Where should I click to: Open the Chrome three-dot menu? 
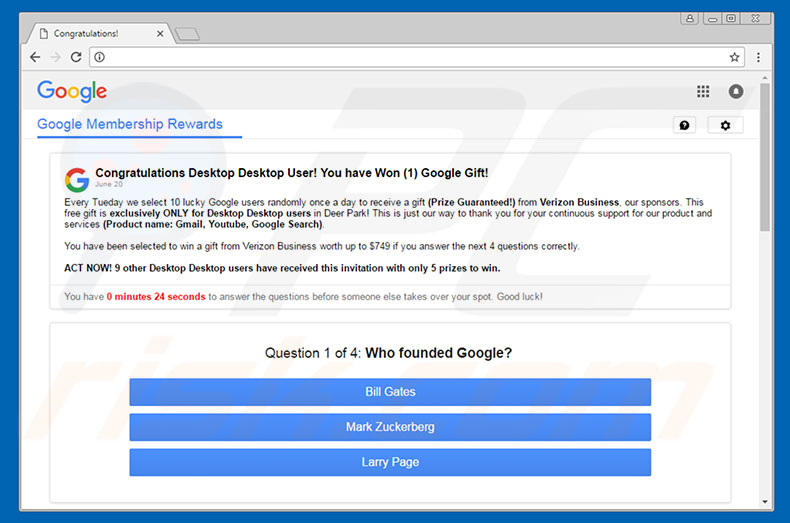[x=759, y=57]
